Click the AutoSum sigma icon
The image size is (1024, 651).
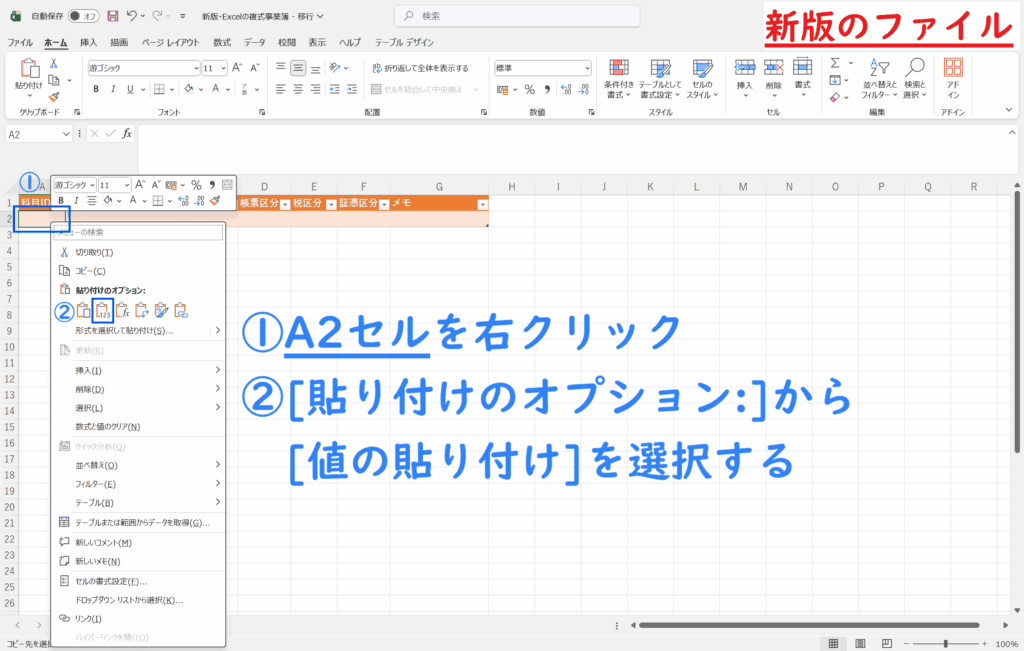click(x=835, y=63)
